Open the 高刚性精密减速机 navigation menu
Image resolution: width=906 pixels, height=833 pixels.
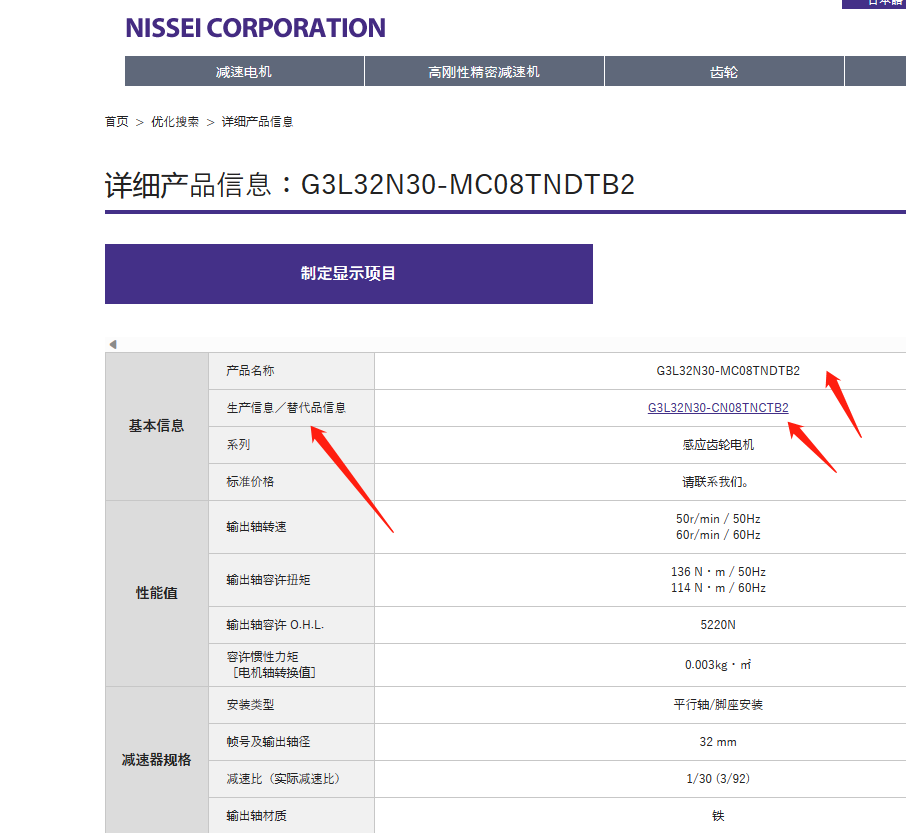[x=484, y=71]
